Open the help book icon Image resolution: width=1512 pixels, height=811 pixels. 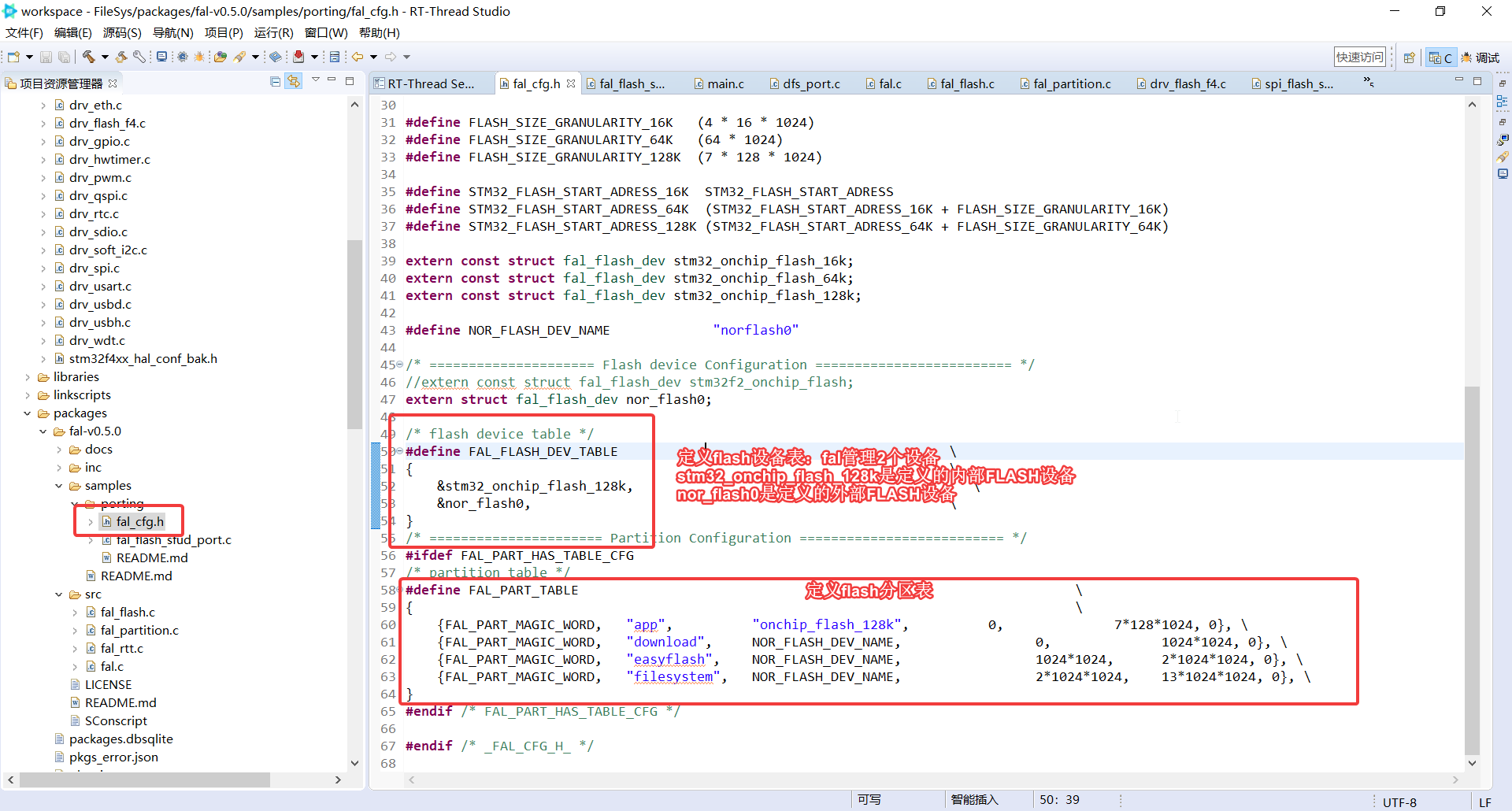click(275, 56)
